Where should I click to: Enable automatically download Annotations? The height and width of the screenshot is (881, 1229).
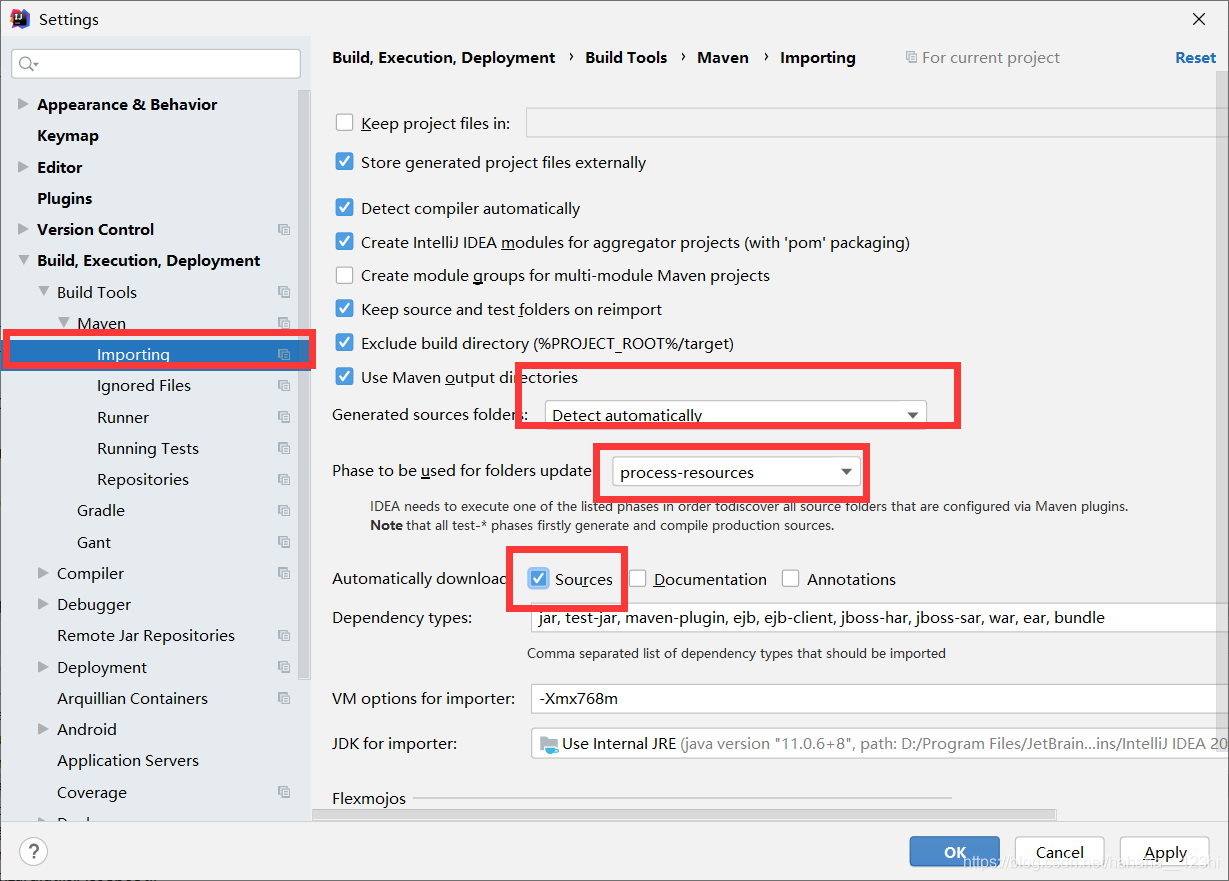791,579
